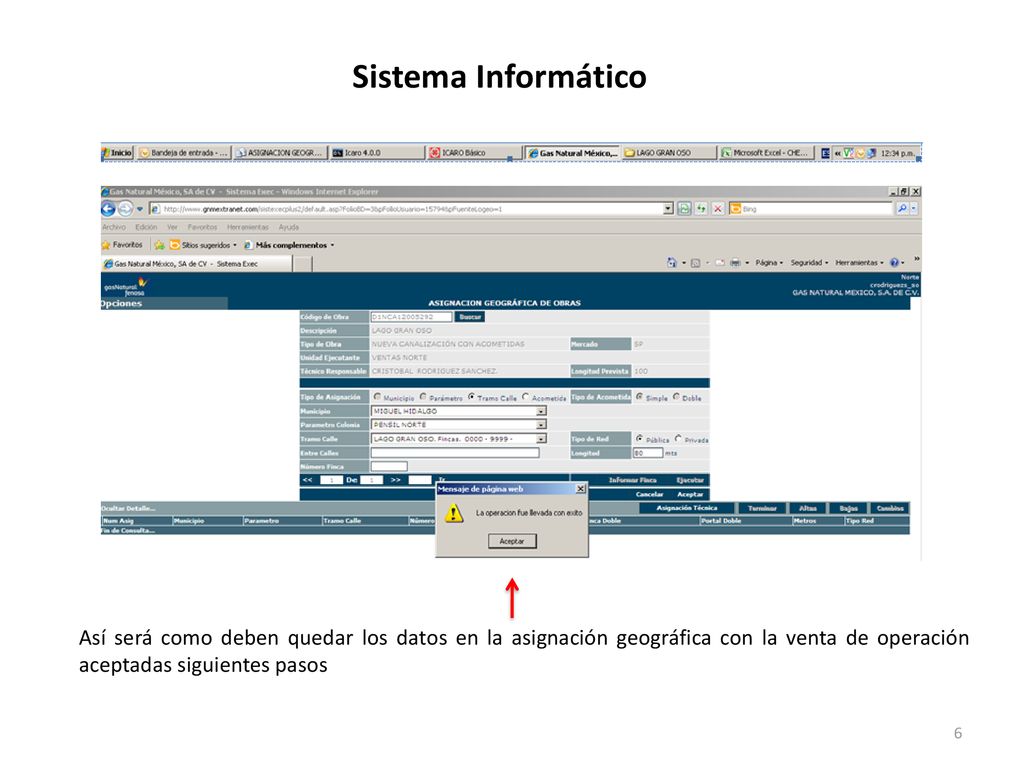Open the Página dropdown menu
The width and height of the screenshot is (1024, 768).
point(769,263)
